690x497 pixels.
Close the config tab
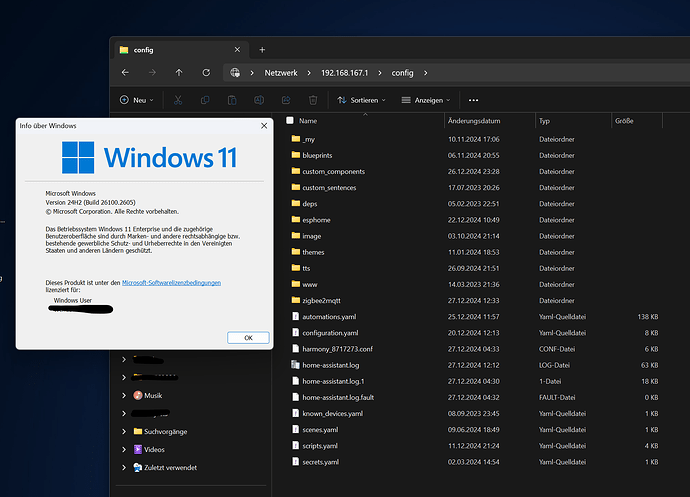coord(237,50)
